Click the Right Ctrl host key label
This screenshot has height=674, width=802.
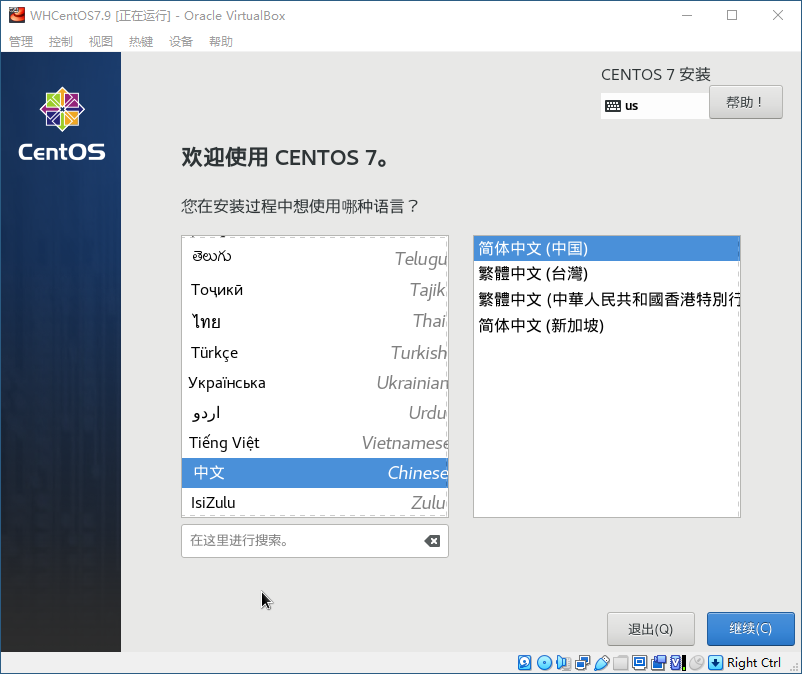[x=753, y=663]
